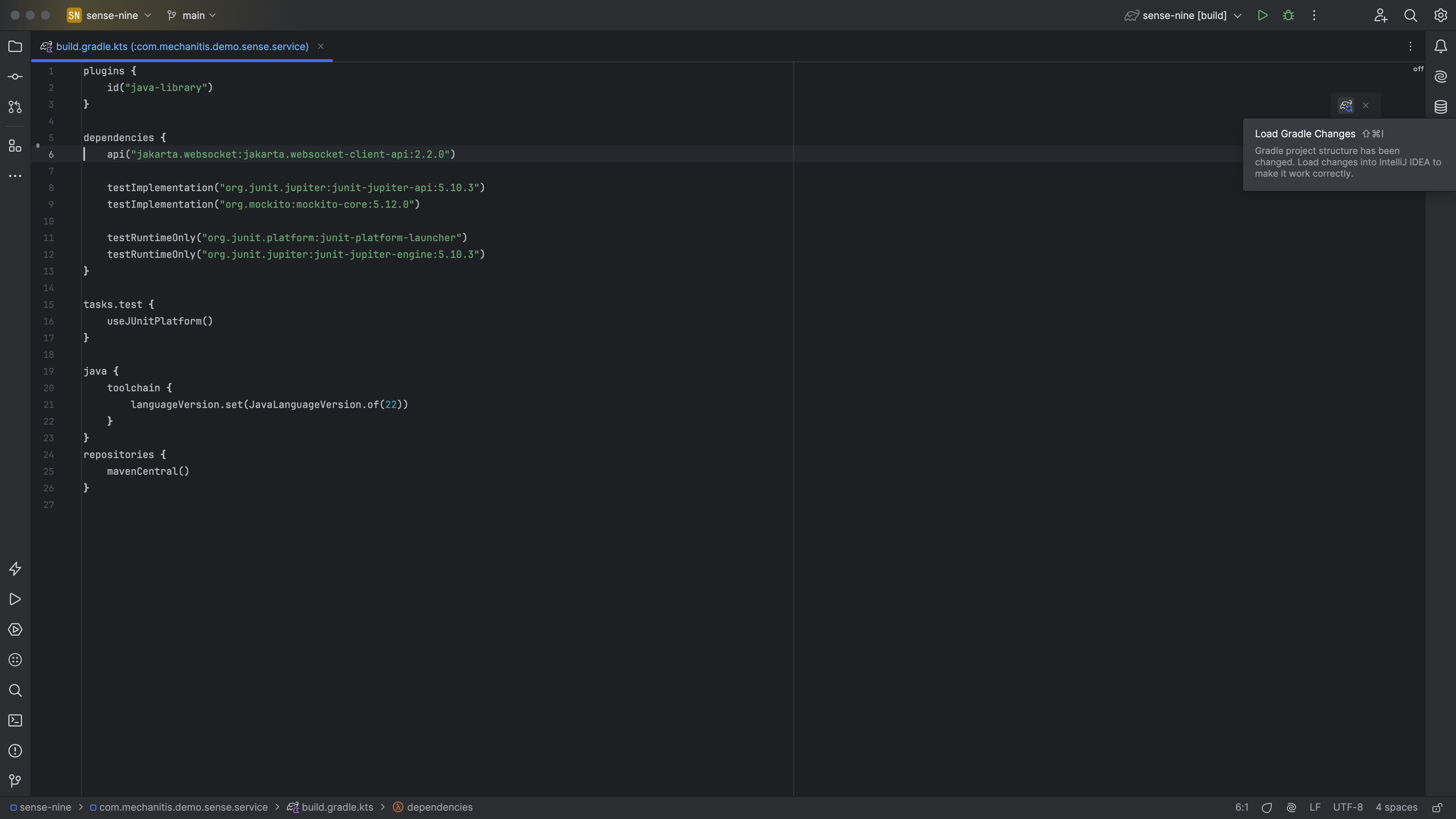1456x819 pixels.
Task: Toggle the read-only lock icon in the status bar
Action: 1437,807
